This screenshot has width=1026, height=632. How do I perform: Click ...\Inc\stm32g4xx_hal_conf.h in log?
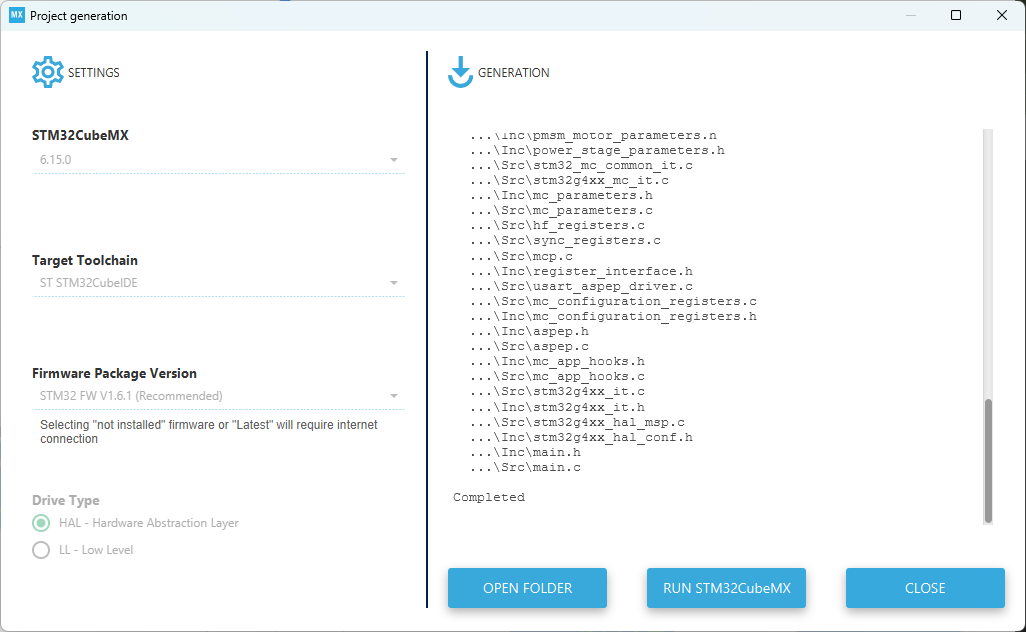[x=581, y=437]
